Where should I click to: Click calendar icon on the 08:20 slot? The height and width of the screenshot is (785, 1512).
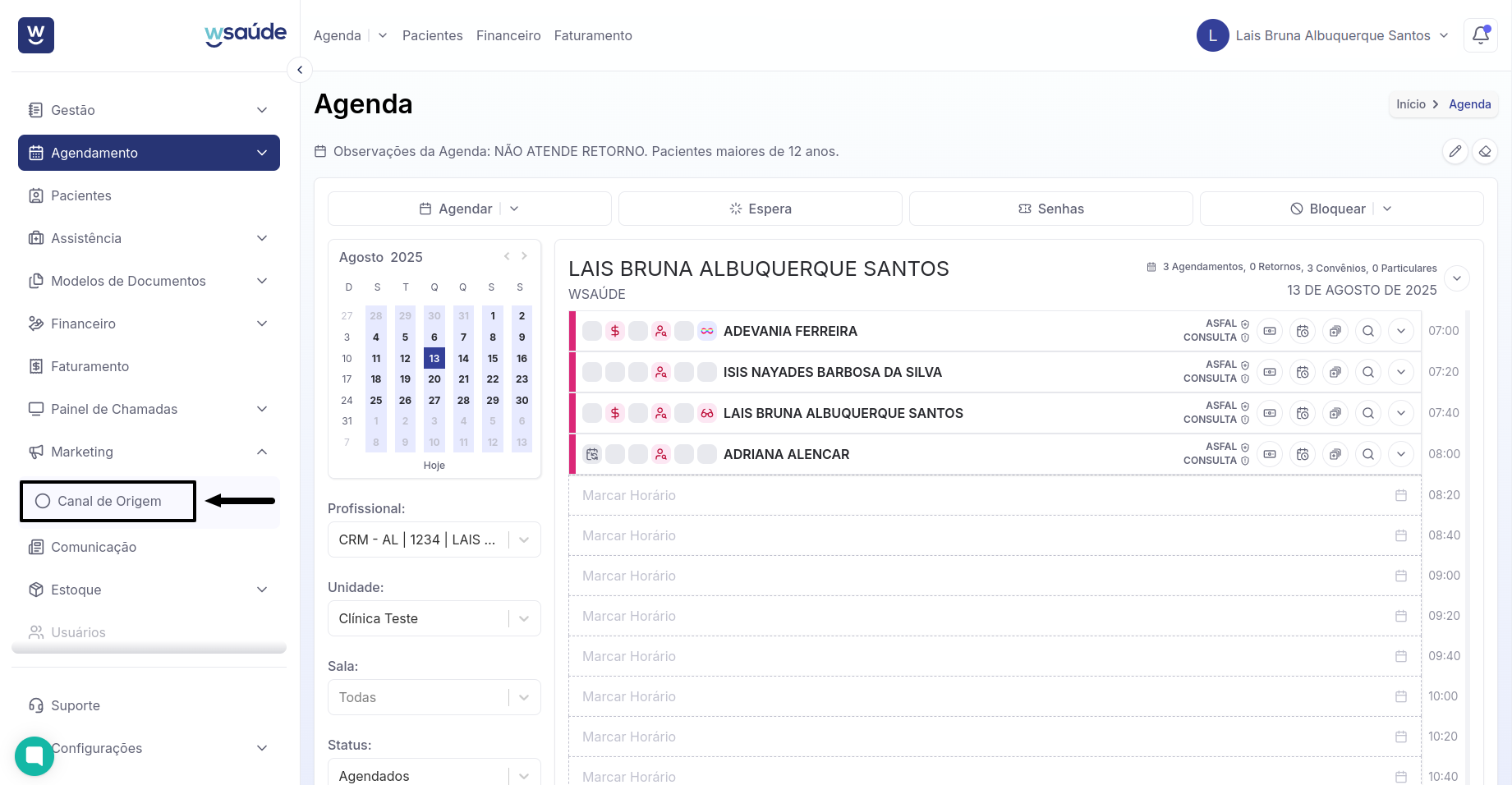click(1401, 495)
